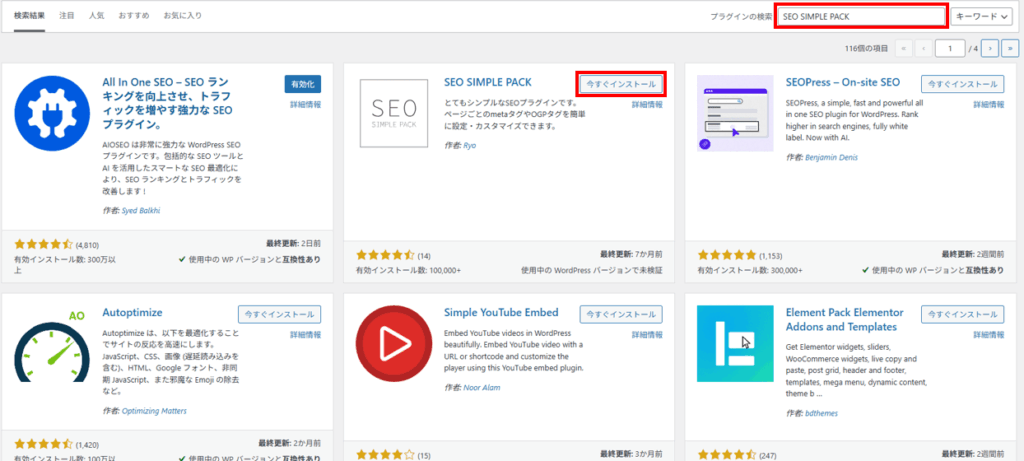The width and height of the screenshot is (1024, 461).
Task: Open author link Noor Alam
Action: point(482,387)
